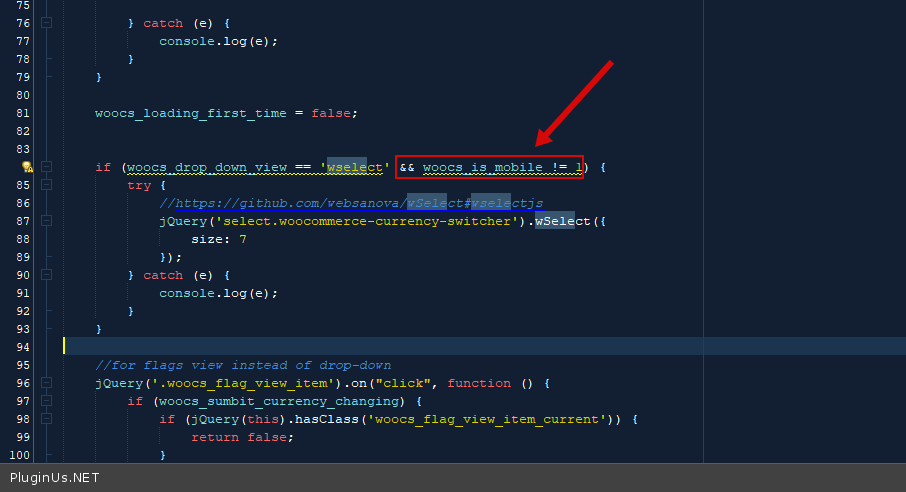906x492 pixels.
Task: Collapse the click handler fold on line 96
Action: (46, 383)
